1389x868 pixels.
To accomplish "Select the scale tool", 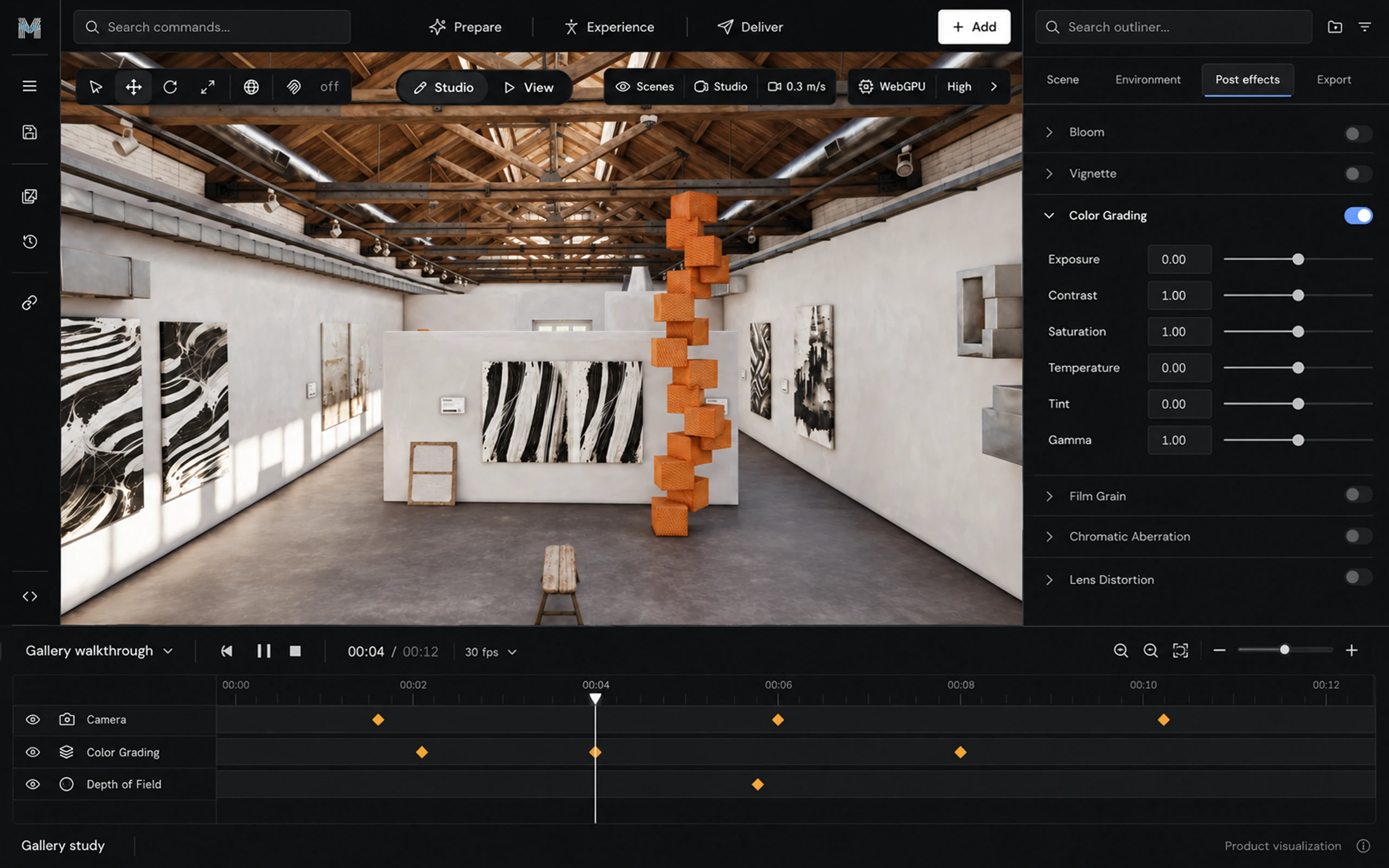I will (207, 87).
